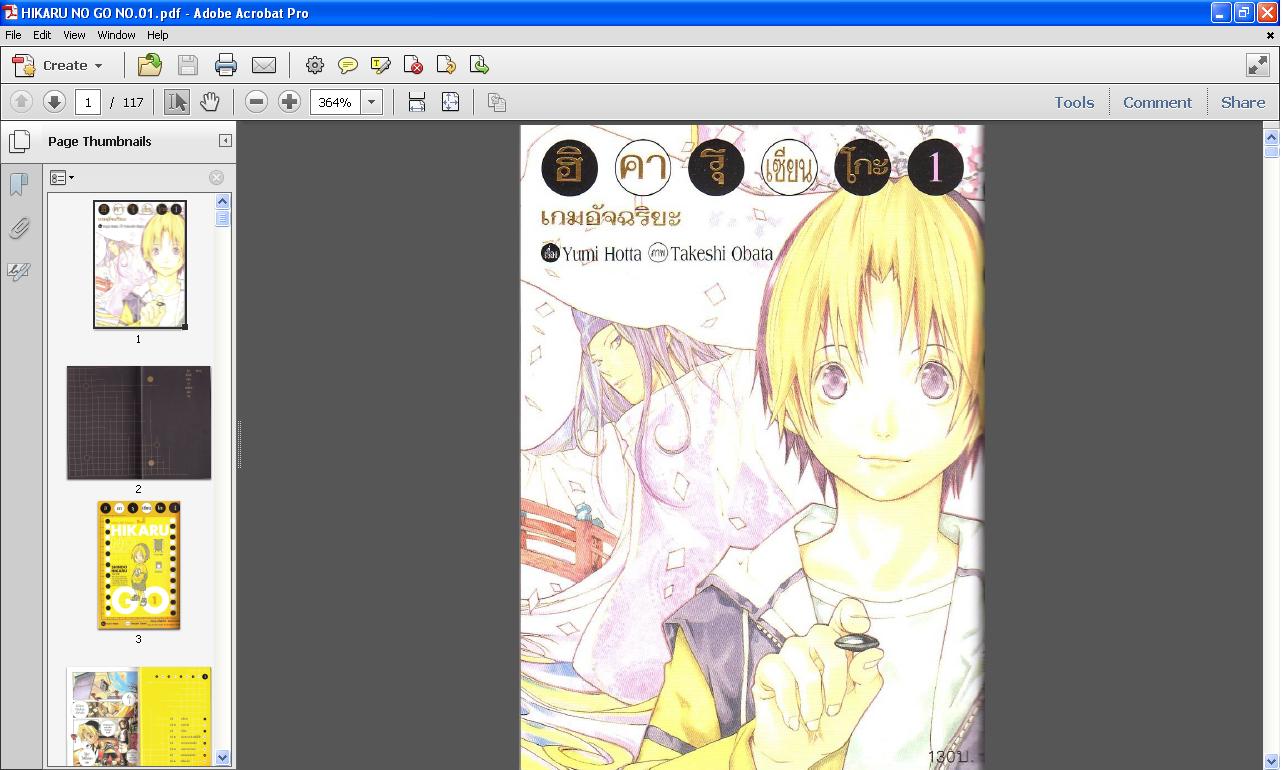Open the Signatures navigation panel
The image size is (1283, 770).
[18, 271]
